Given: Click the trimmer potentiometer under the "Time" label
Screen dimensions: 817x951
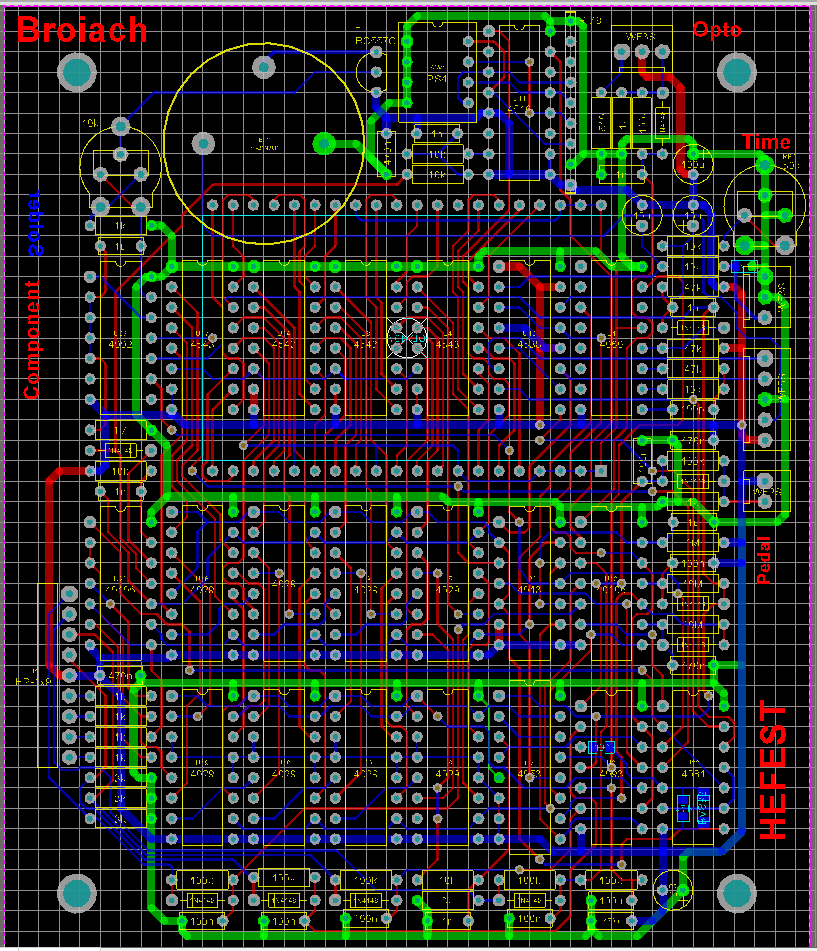Looking at the screenshot, I should point(765,205).
